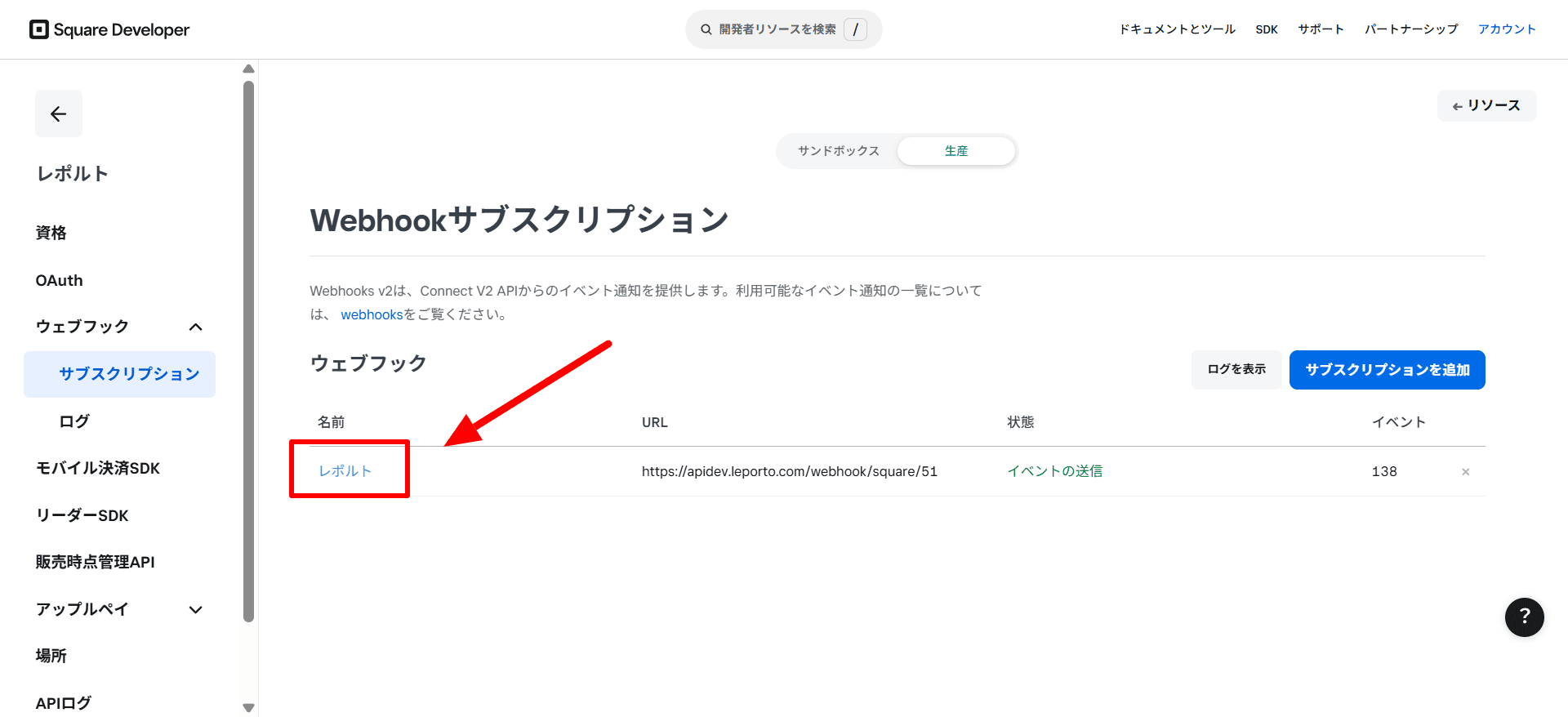Switch to 生産 environment
The image size is (1568, 717).
[956, 151]
